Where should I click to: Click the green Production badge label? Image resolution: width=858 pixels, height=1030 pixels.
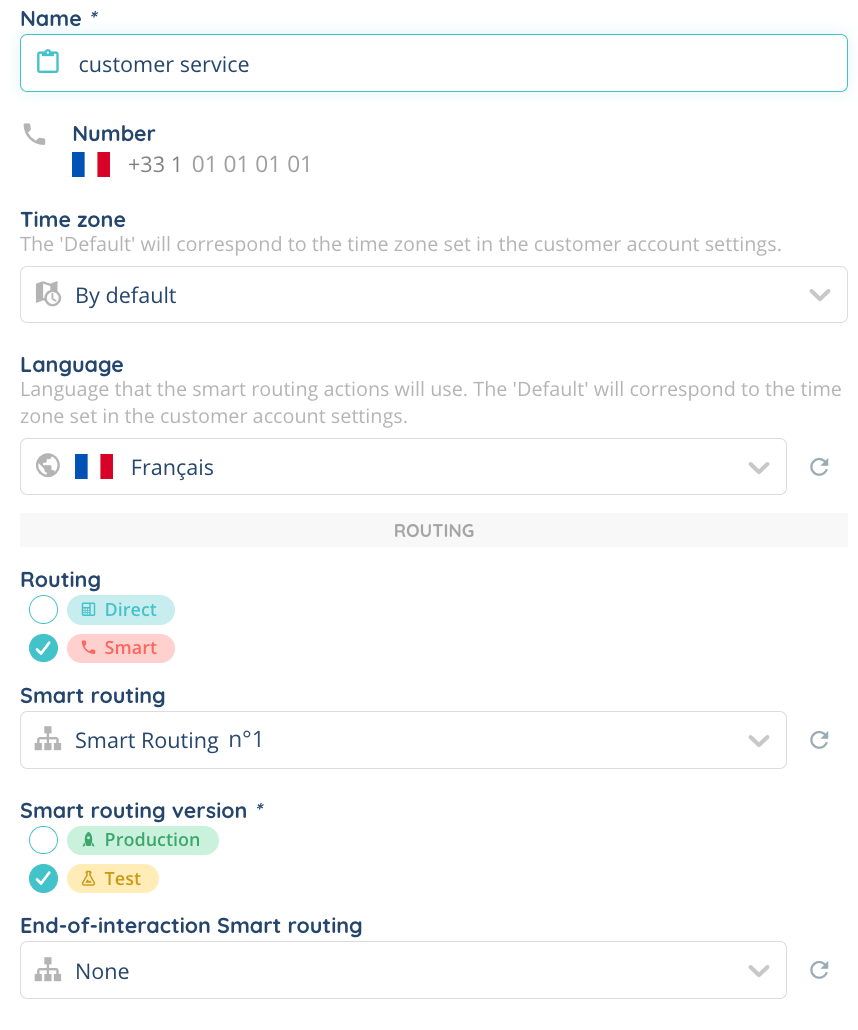pyautogui.click(x=142, y=840)
